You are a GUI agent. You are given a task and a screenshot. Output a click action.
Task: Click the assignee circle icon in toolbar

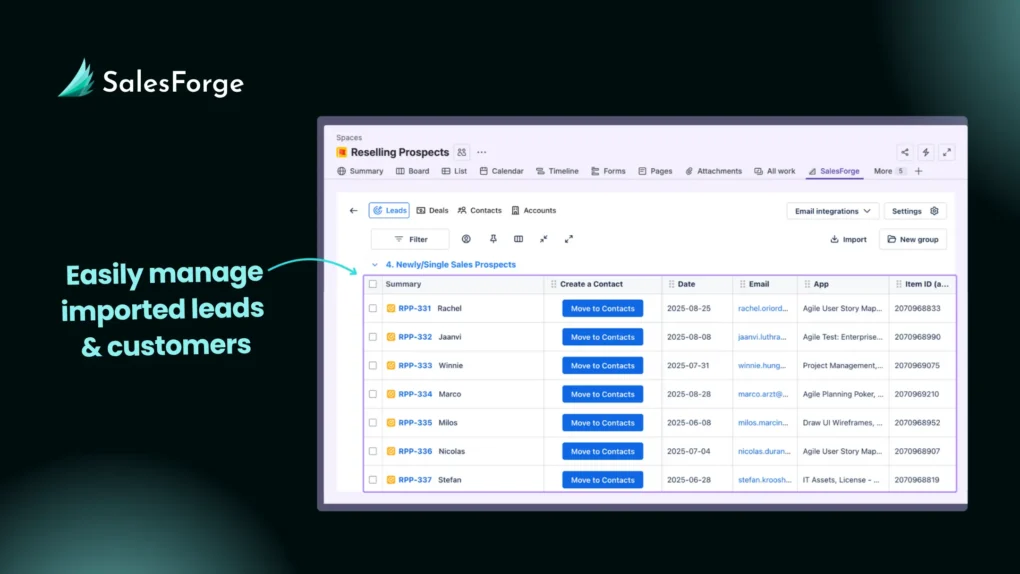click(x=466, y=239)
